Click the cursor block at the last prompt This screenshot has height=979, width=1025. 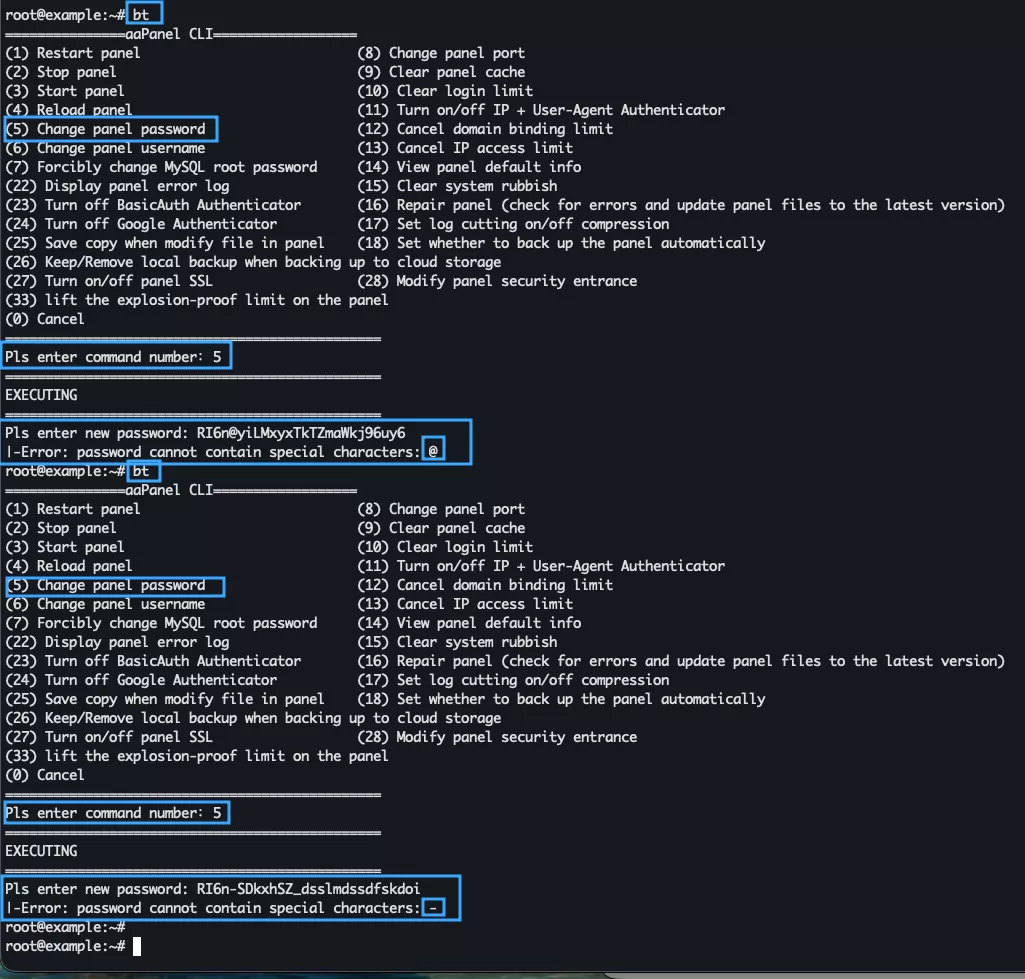click(x=137, y=946)
